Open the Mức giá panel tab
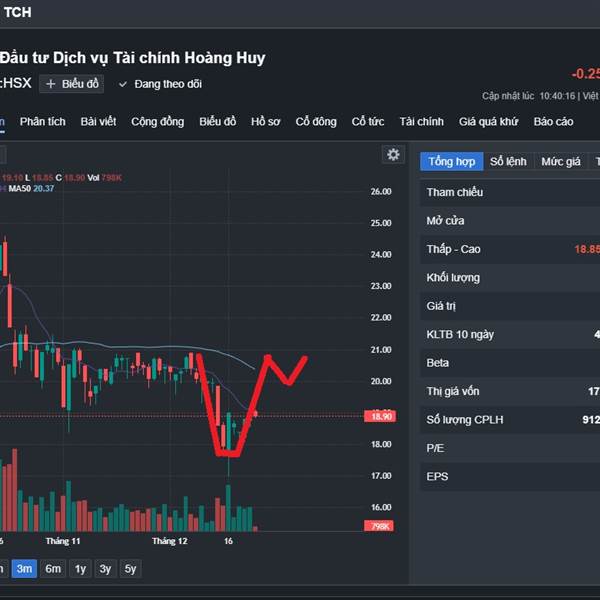Viewport: 600px width, 600px height. 561,161
